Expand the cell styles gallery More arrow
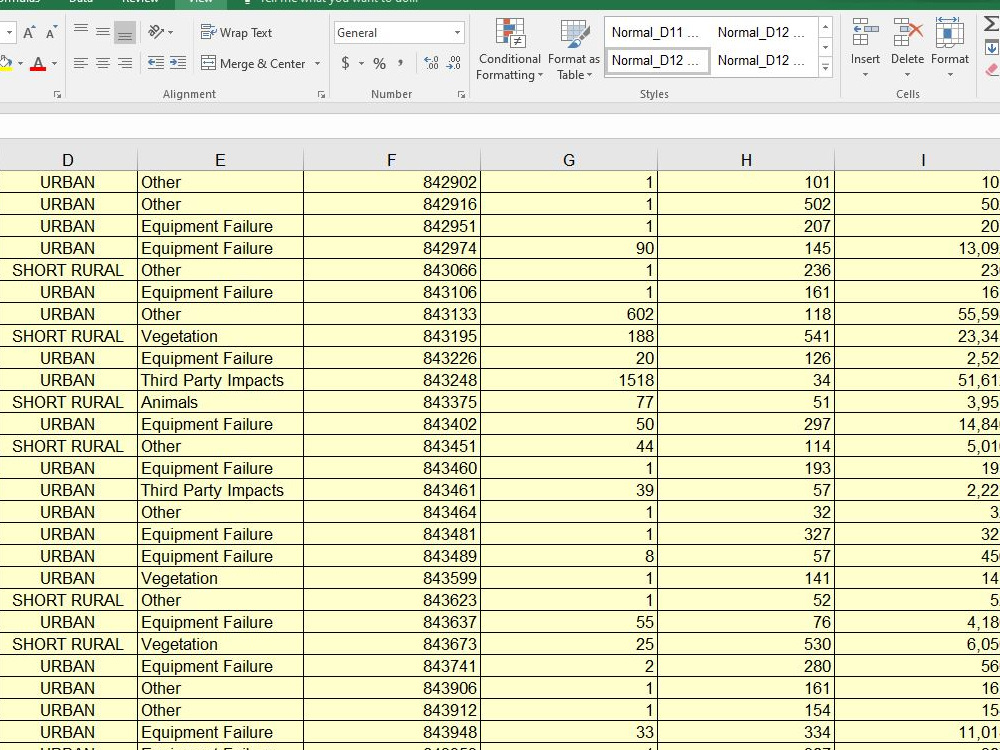 click(x=825, y=66)
